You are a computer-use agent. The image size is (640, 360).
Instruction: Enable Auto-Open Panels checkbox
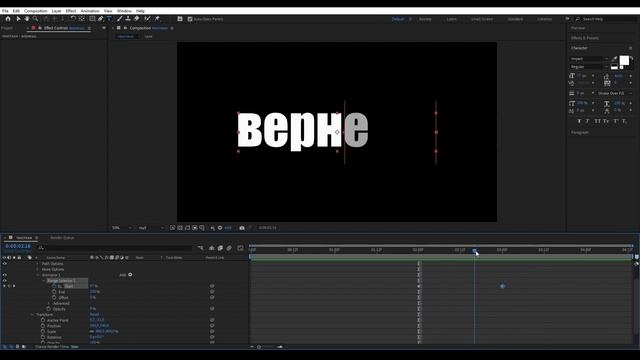pos(190,19)
